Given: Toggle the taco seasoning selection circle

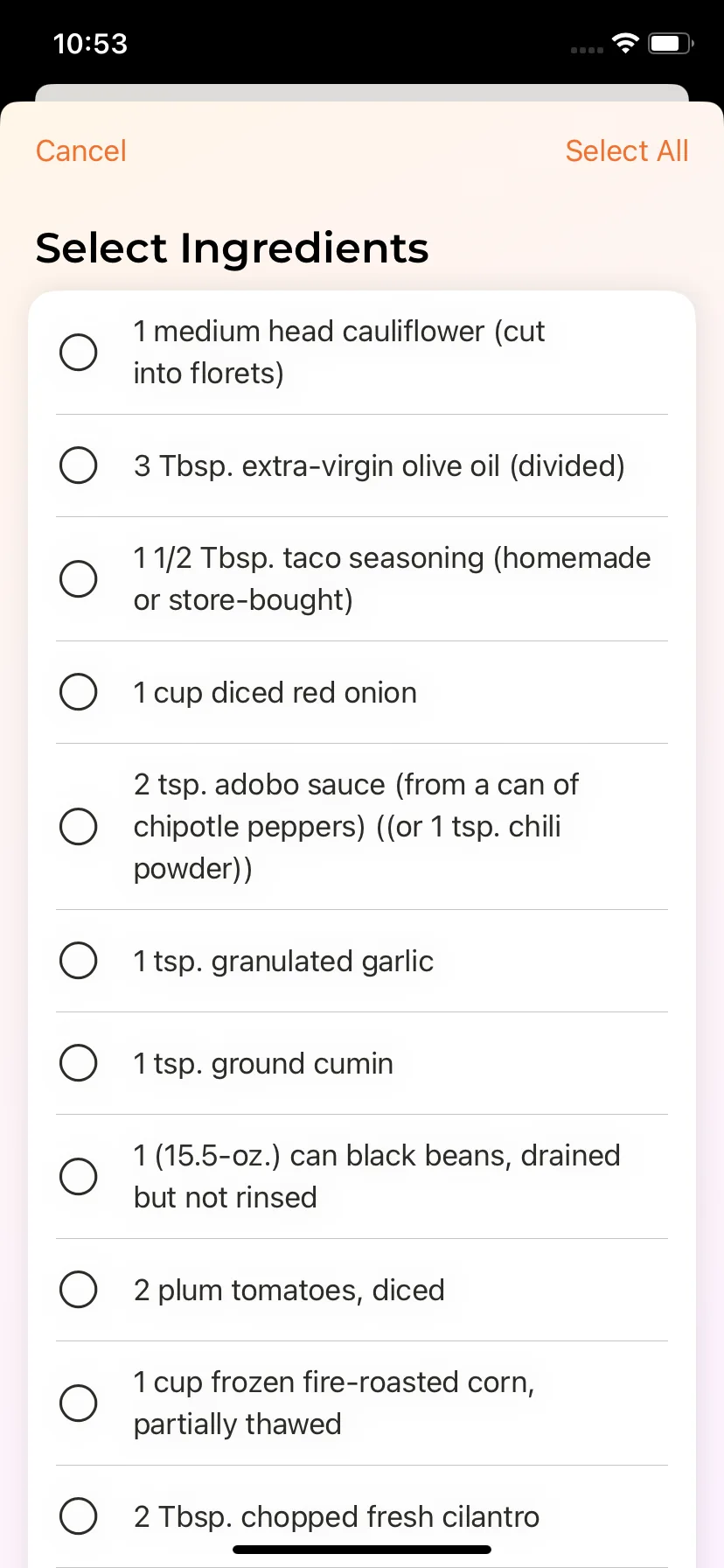Looking at the screenshot, I should [x=79, y=578].
